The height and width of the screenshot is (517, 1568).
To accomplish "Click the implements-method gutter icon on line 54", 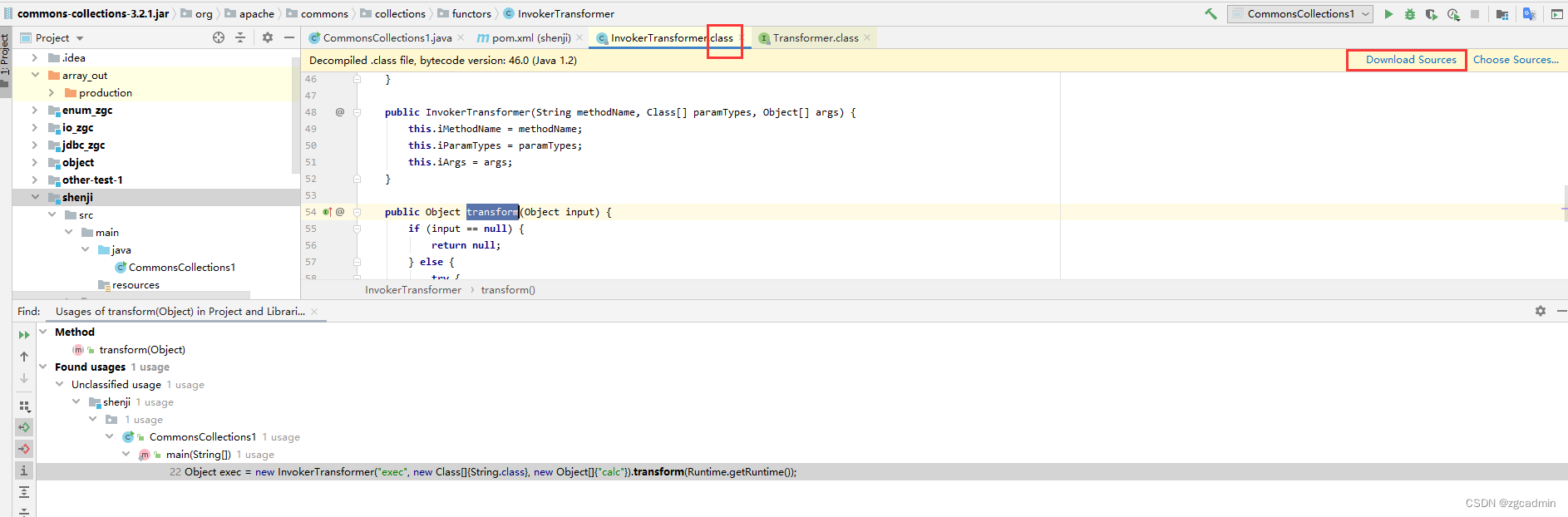I will pyautogui.click(x=328, y=212).
